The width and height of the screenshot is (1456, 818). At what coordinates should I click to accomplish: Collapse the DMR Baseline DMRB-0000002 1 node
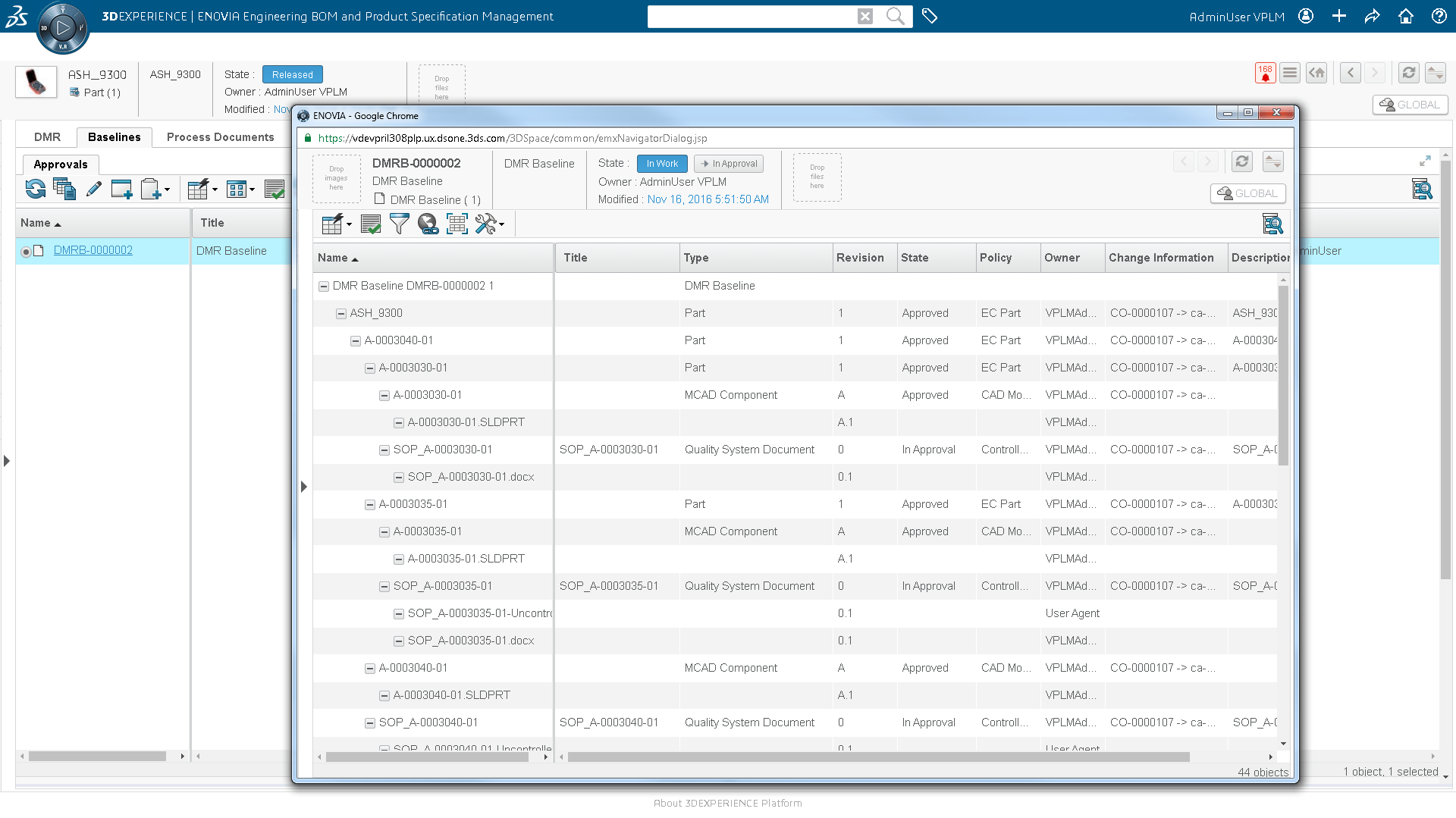tap(324, 287)
